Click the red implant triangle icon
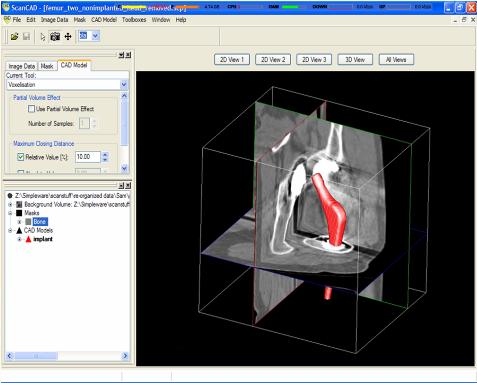The height and width of the screenshot is (383, 477). 28,239
